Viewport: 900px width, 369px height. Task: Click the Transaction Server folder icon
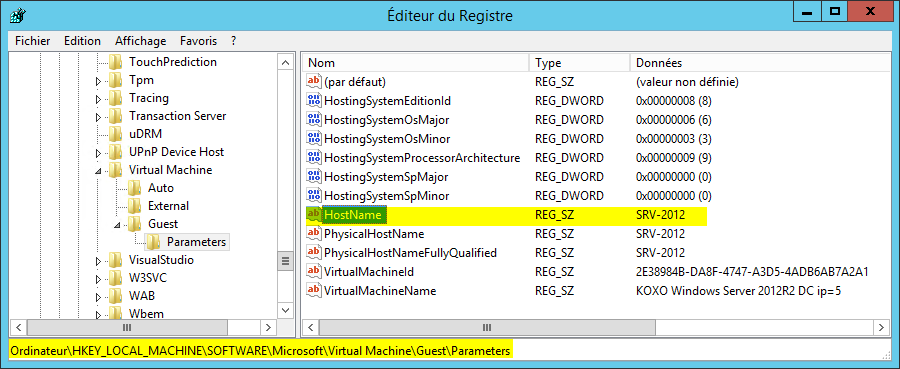(116, 116)
